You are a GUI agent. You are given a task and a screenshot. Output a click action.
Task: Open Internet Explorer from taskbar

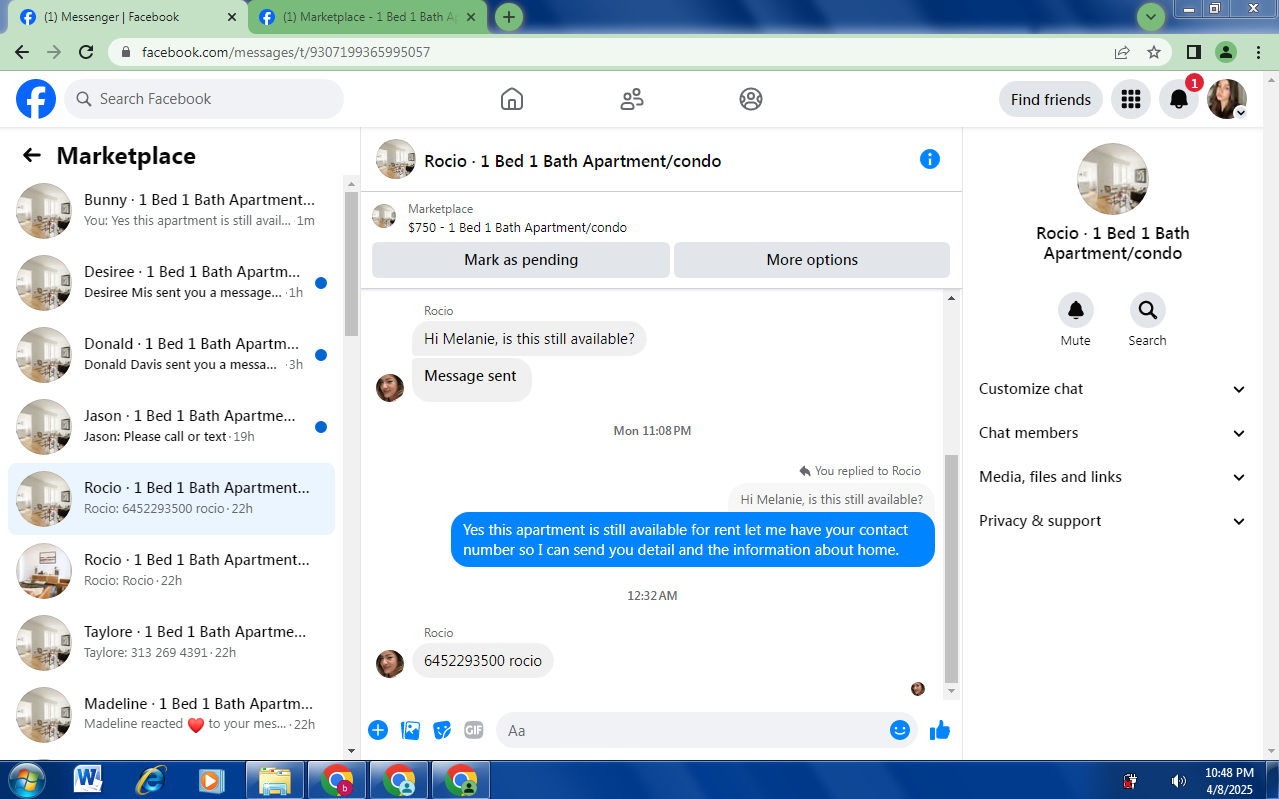[x=150, y=780]
